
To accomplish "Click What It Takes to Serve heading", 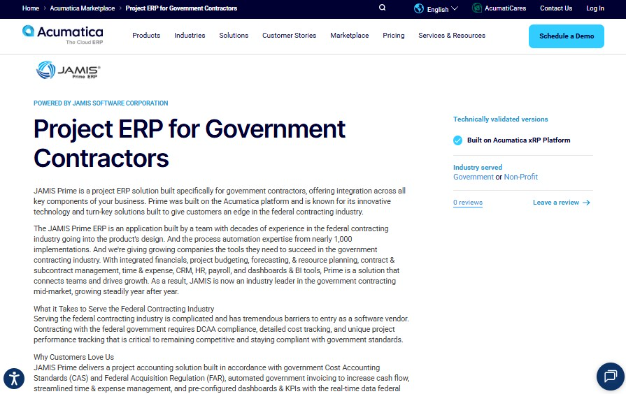I will pyautogui.click(x=124, y=309).
